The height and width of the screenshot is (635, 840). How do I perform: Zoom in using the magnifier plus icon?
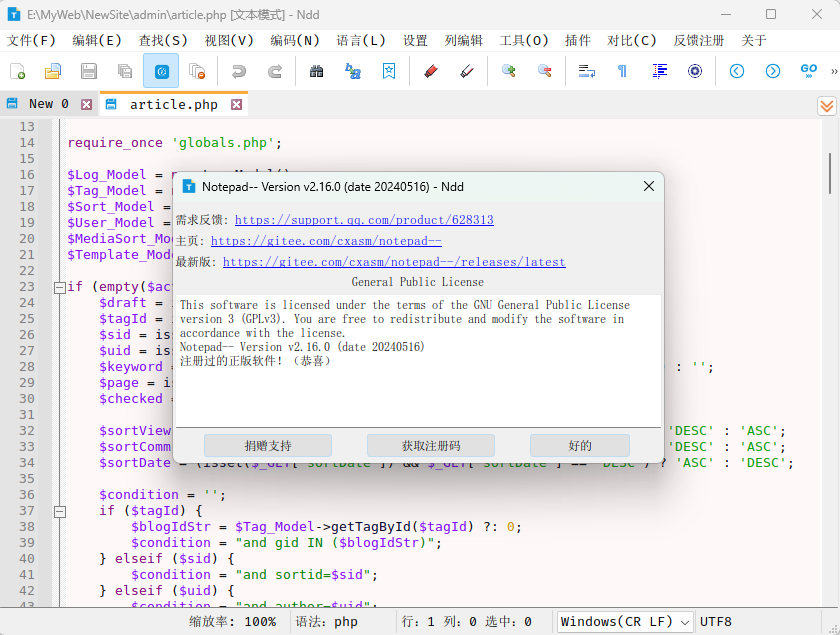[x=508, y=71]
